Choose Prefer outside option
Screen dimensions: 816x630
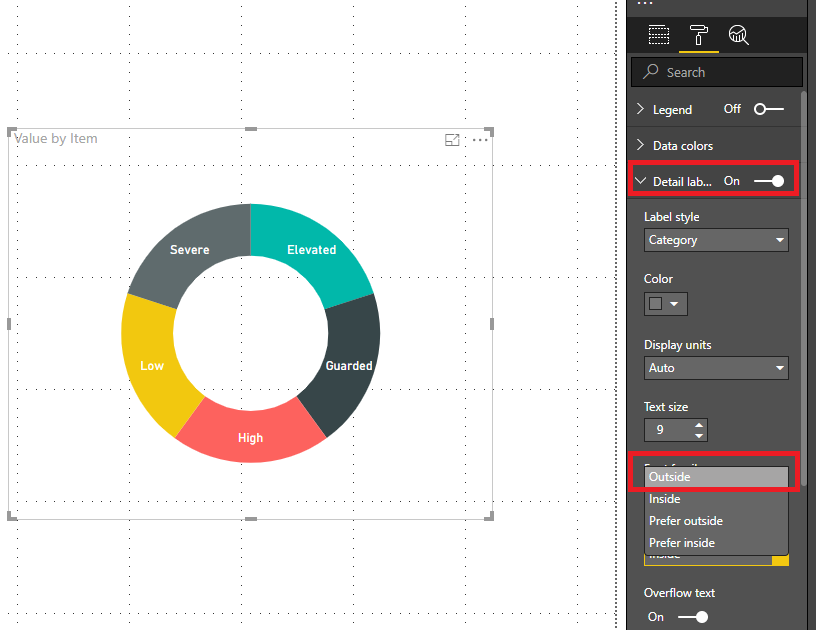tap(717, 521)
